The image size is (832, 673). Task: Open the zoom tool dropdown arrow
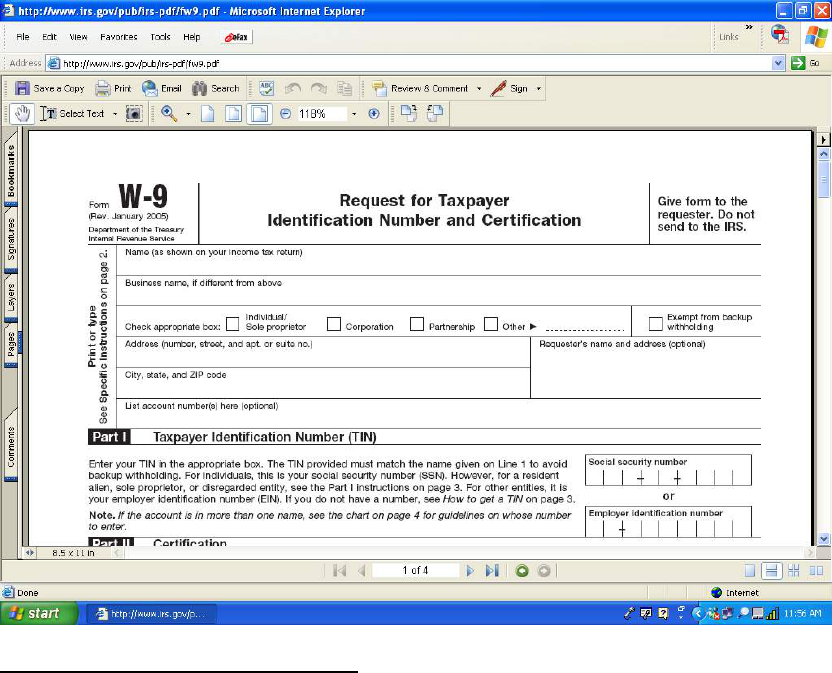click(188, 114)
